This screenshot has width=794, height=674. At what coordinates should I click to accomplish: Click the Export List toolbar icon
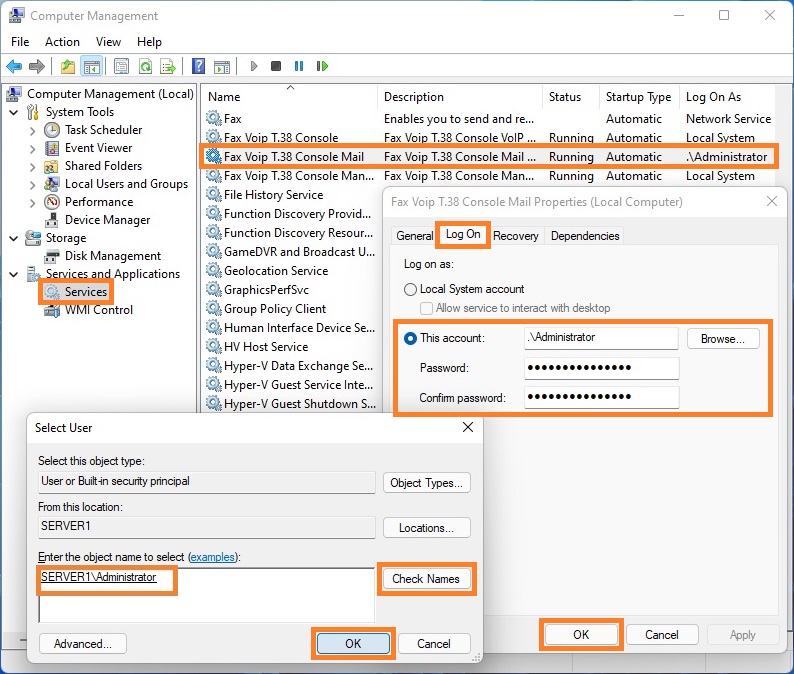tap(168, 66)
